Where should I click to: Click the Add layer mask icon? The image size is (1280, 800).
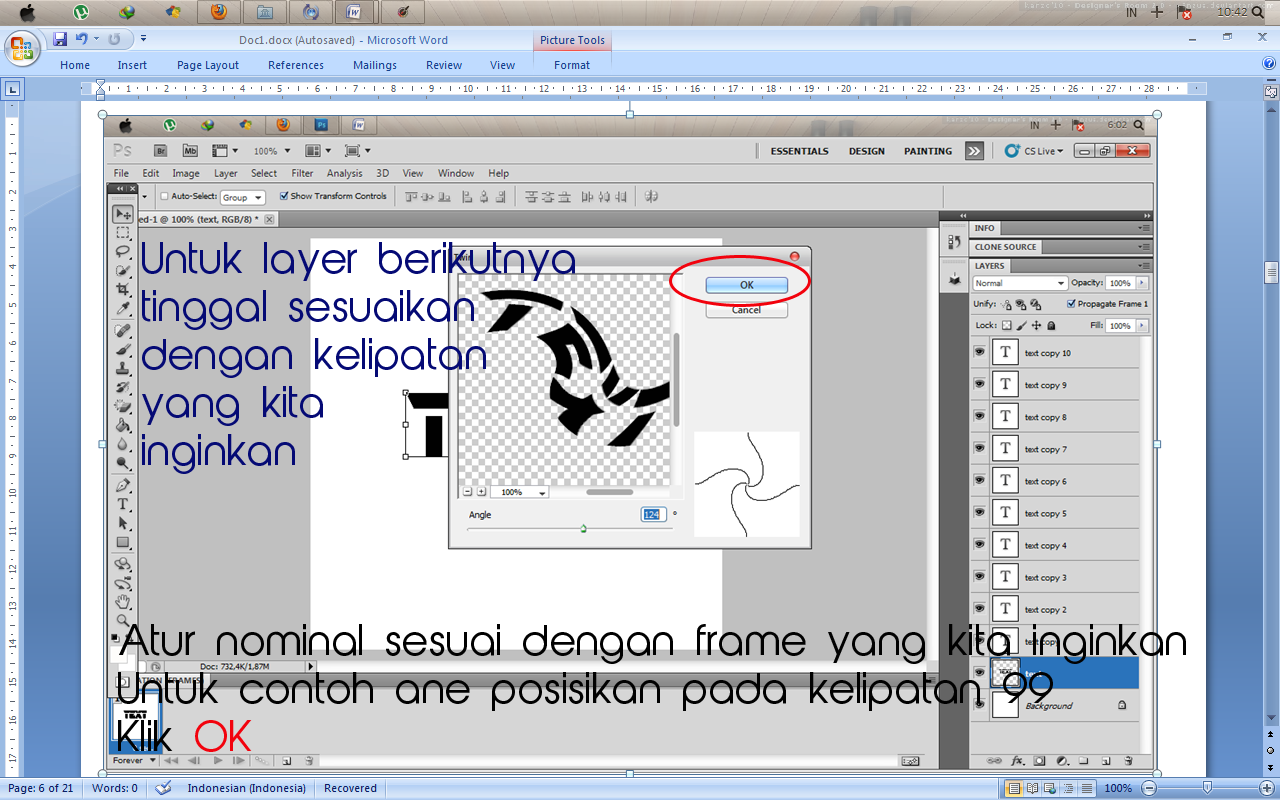tap(1040, 761)
